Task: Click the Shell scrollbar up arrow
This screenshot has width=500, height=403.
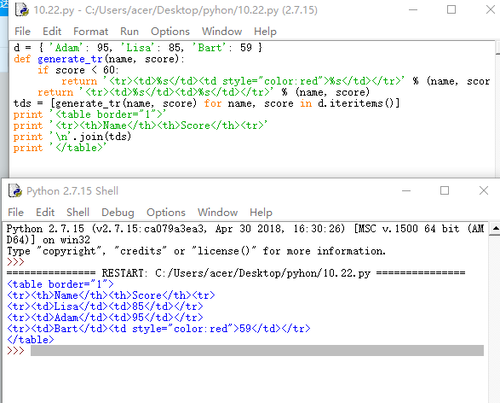Action: [495, 228]
